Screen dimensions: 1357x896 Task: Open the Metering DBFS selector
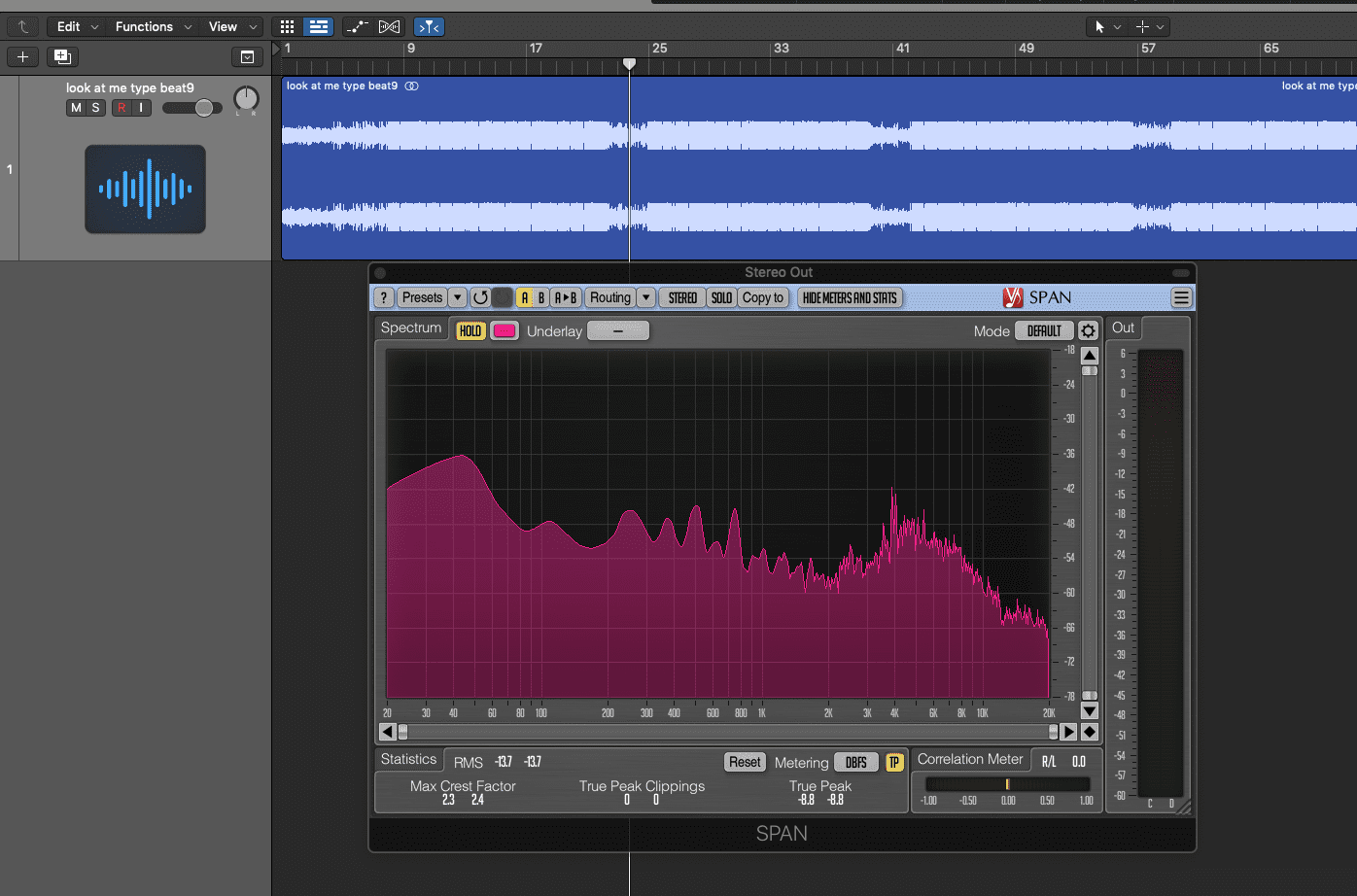click(x=855, y=762)
